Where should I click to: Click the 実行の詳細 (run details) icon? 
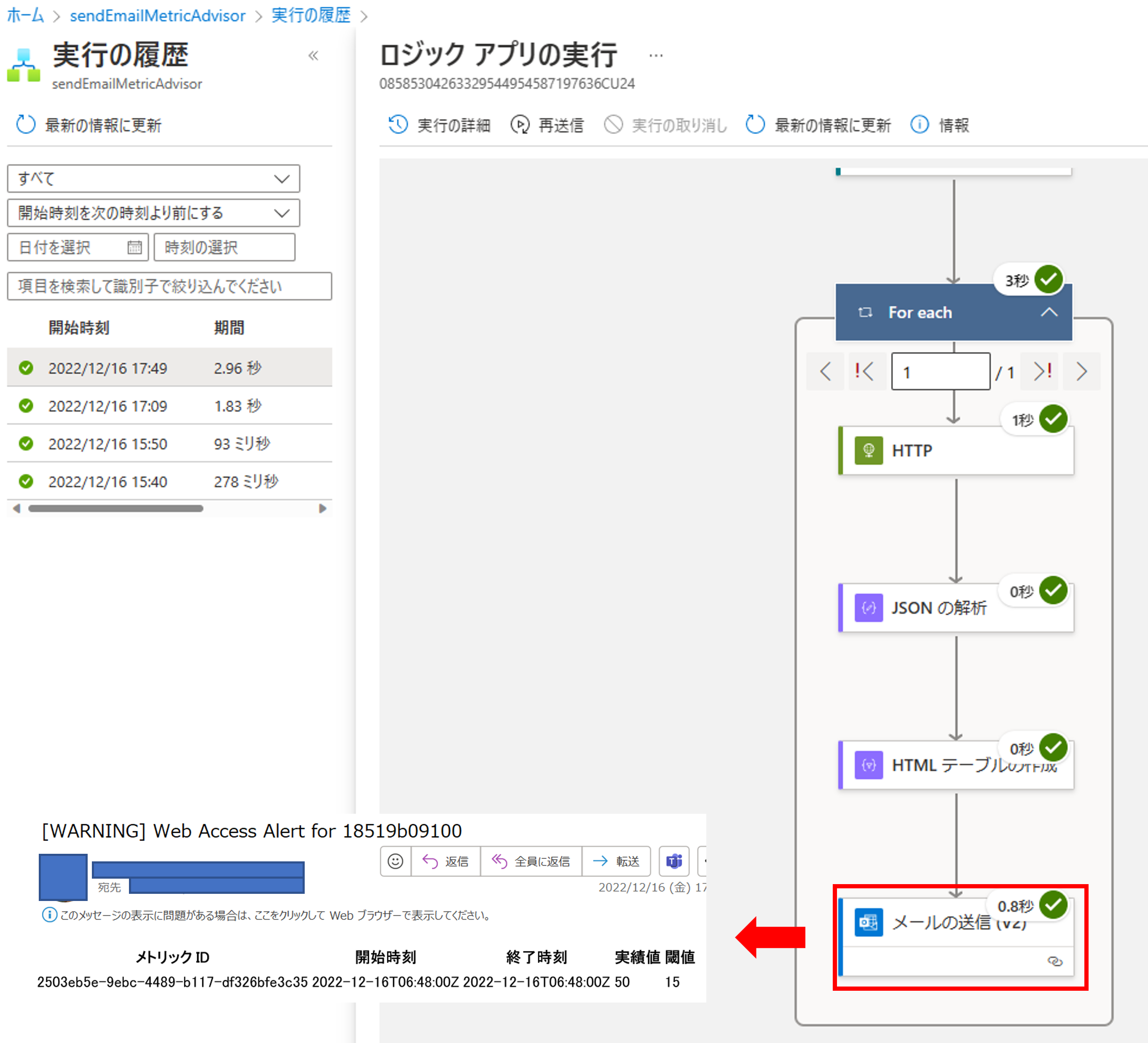click(x=397, y=125)
